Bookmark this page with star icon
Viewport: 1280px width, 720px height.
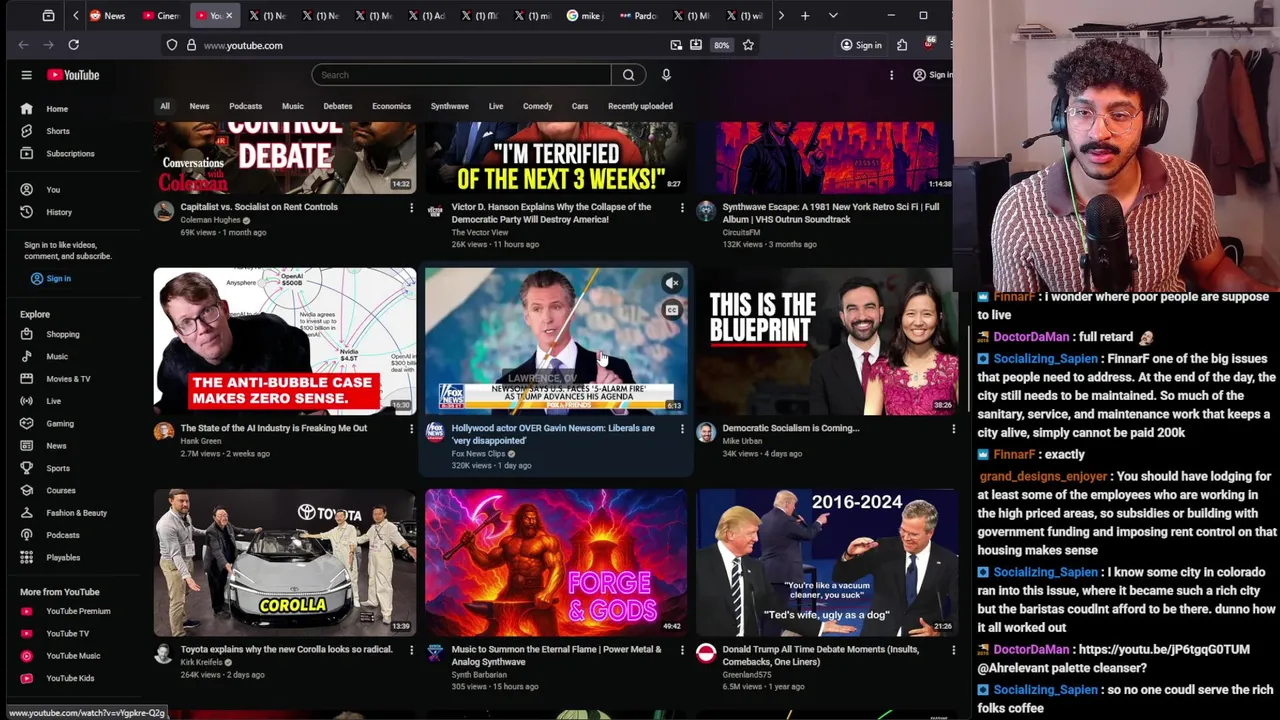748,45
